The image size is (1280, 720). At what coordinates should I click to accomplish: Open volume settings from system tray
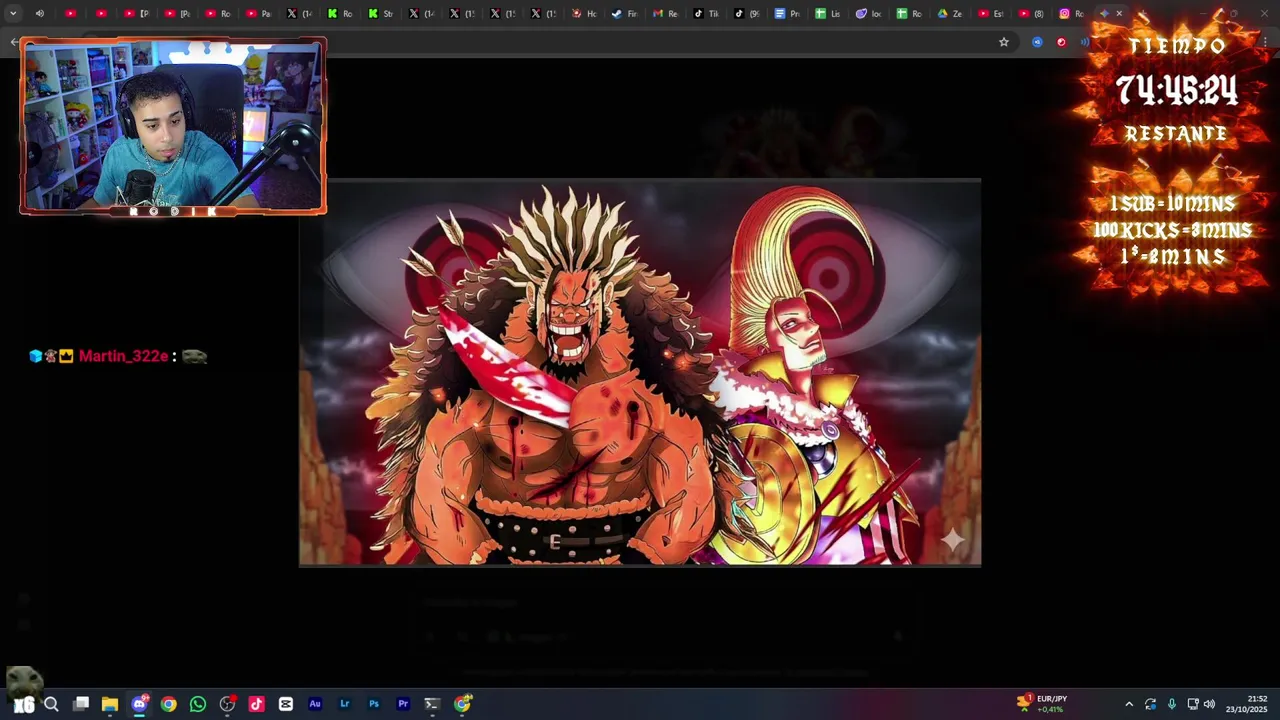coord(1209,704)
